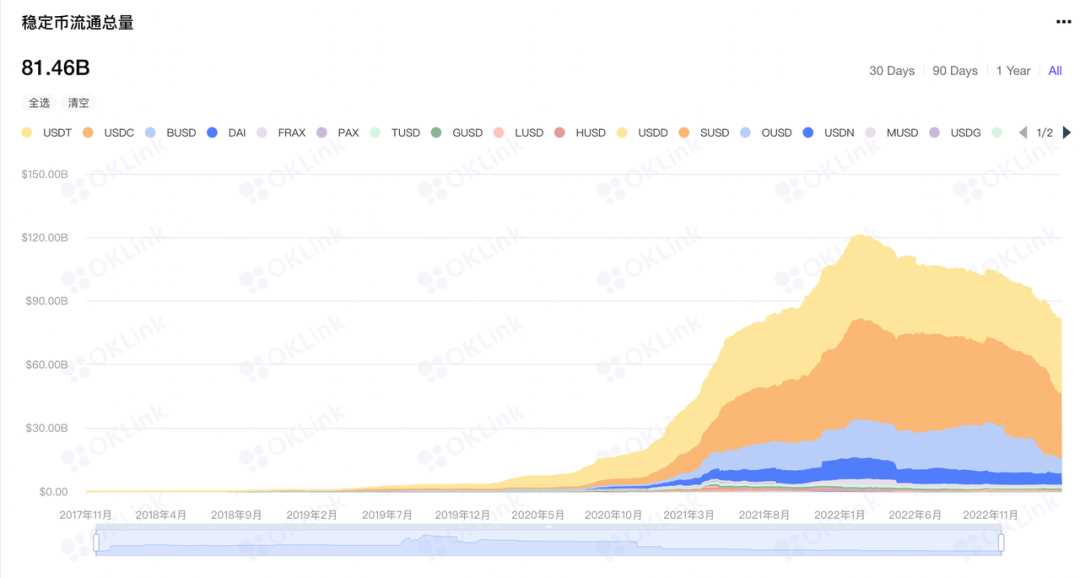Screen dimensions: 1080x578
Task: Select the 30 Days range tab
Action: (x=892, y=71)
